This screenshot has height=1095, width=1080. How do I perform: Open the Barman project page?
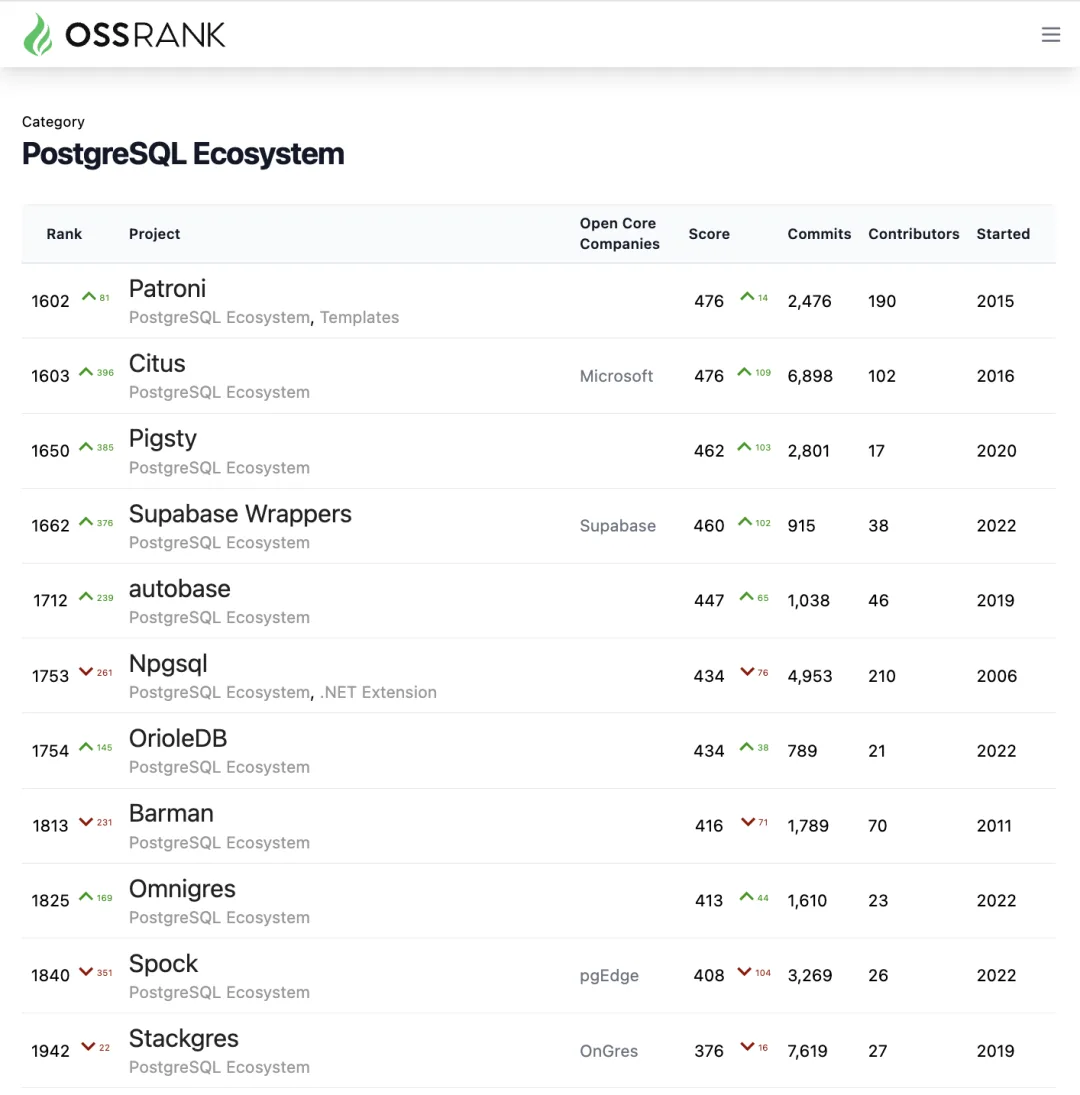[171, 814]
